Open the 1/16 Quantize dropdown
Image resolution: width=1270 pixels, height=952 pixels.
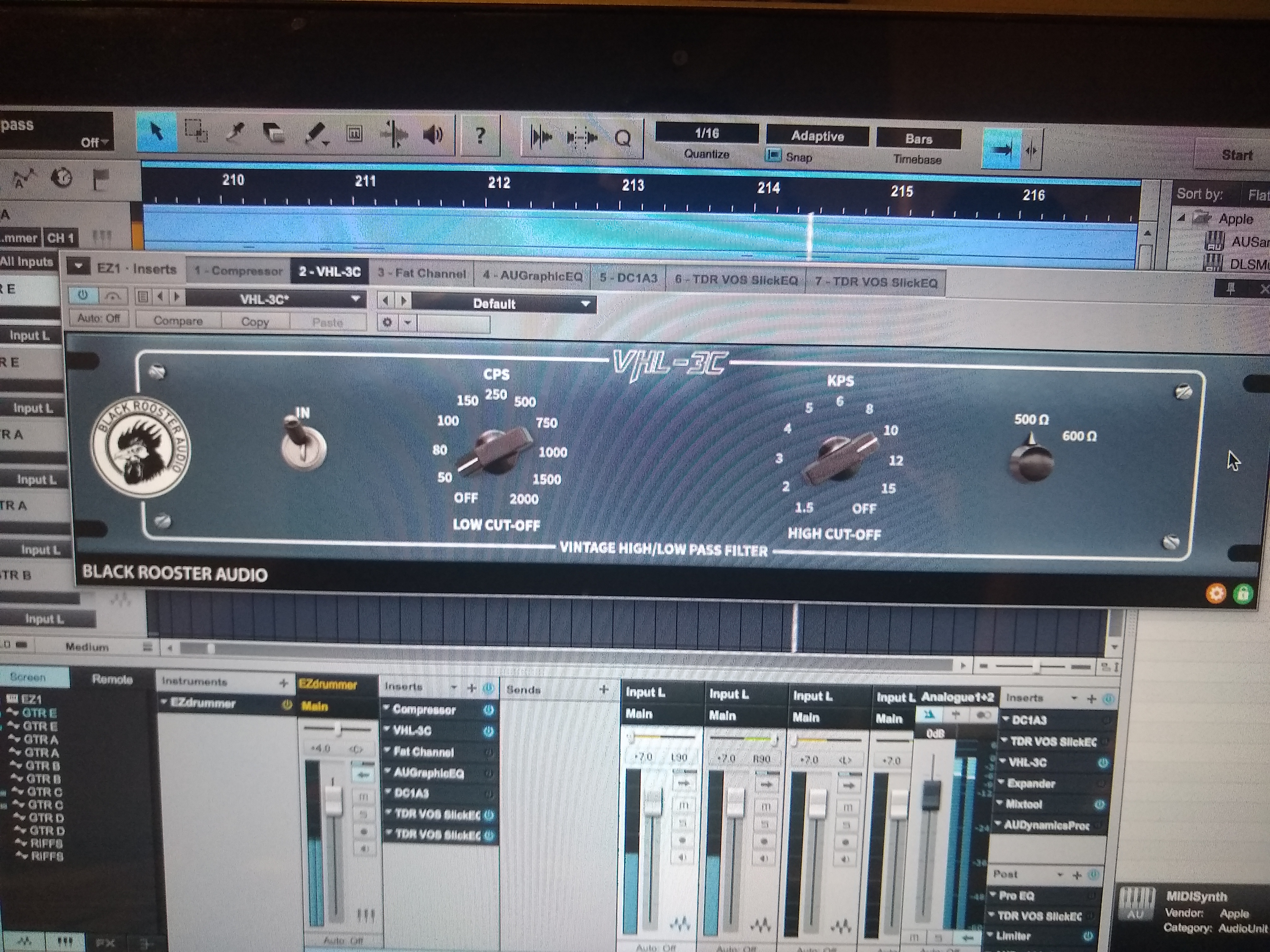(x=707, y=133)
